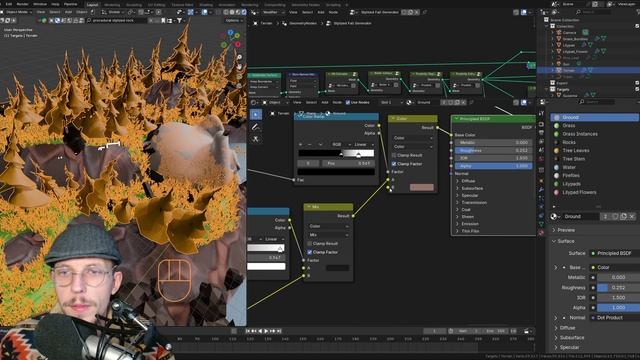This screenshot has width=640, height=360.
Task: Disable Clamp Factor on lower Mix node
Action: coord(309,252)
